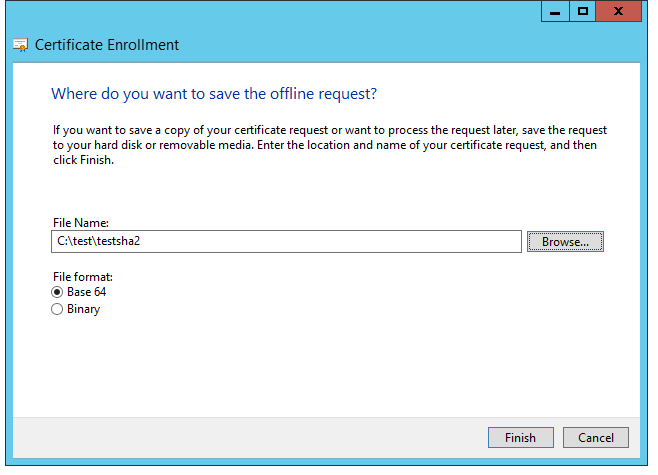Close the window with the red X

[x=619, y=12]
